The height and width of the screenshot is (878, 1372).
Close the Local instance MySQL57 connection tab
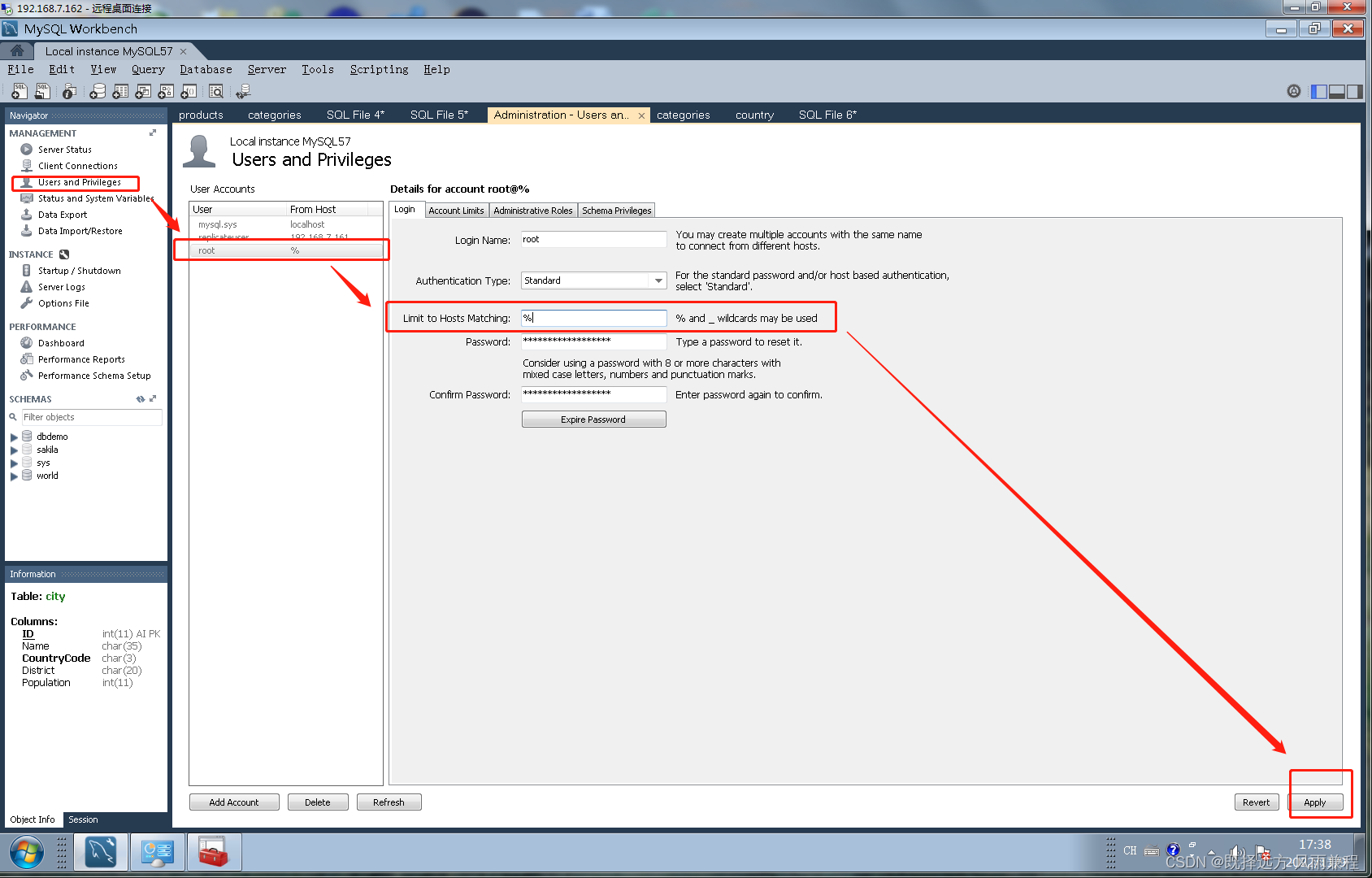(x=183, y=51)
